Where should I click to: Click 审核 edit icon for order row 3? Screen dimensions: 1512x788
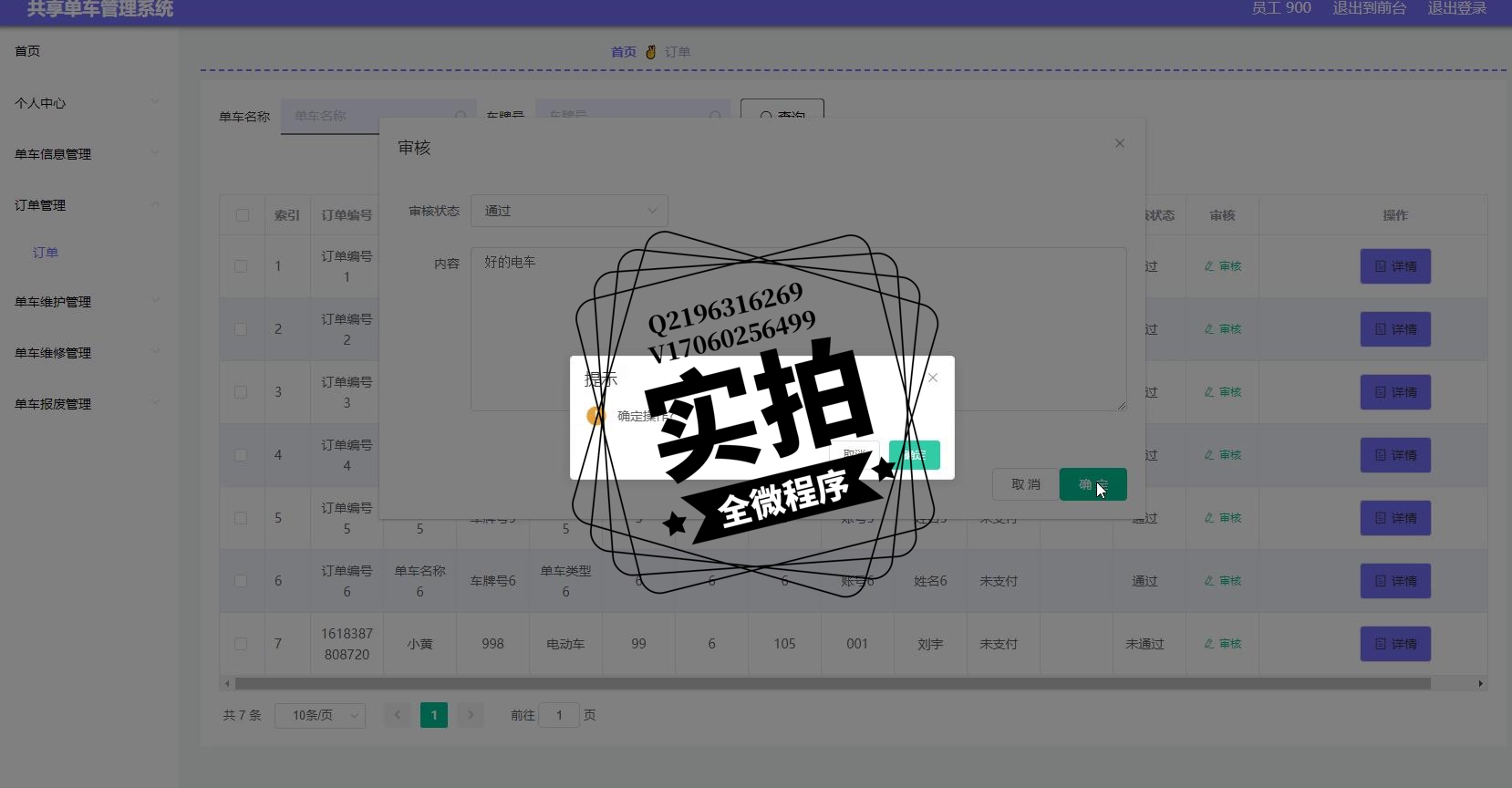(1223, 392)
